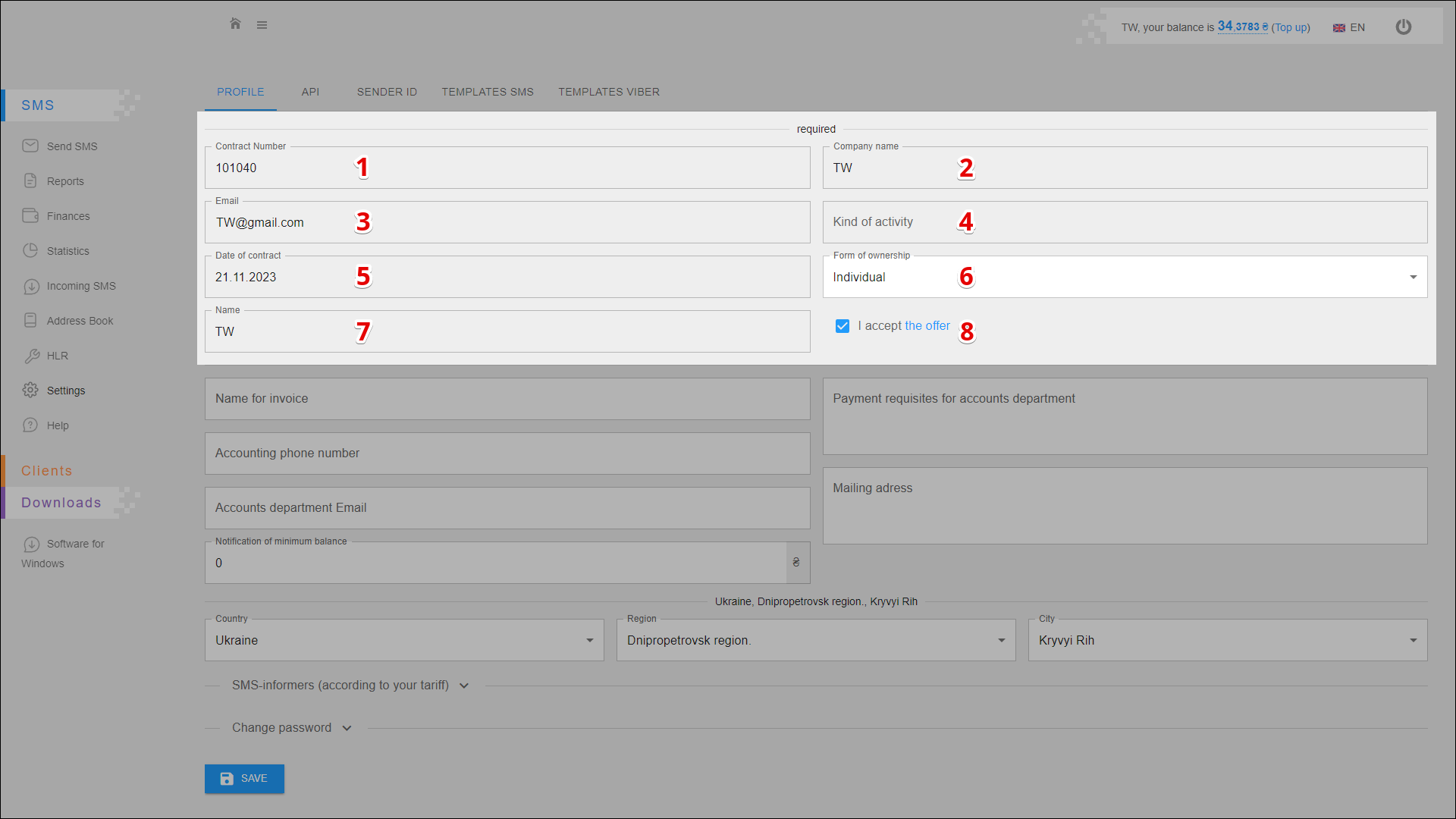This screenshot has width=1456, height=819.
Task: Click the power logout icon
Action: tap(1404, 27)
